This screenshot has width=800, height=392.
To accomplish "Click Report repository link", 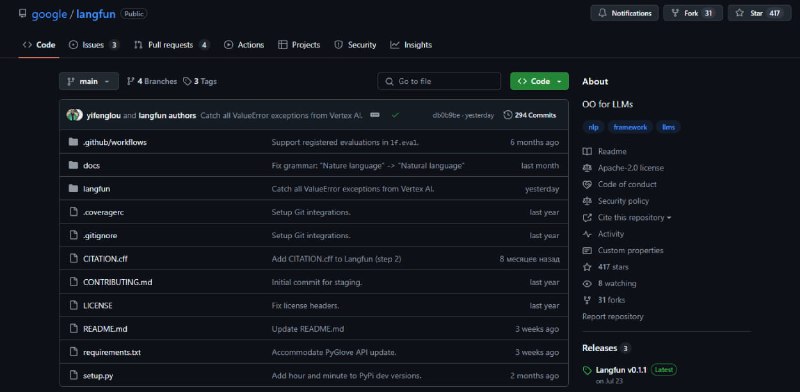I will tap(613, 316).
